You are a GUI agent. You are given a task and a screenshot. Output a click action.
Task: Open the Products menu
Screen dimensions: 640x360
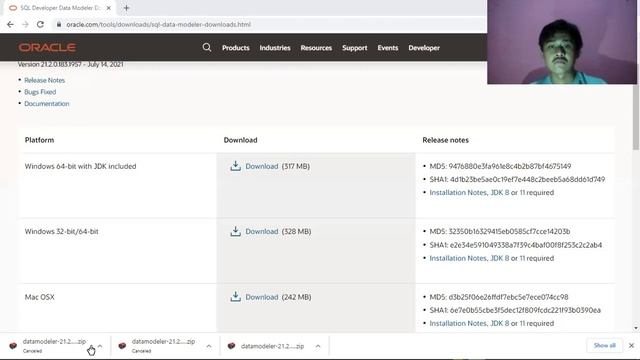(x=236, y=48)
